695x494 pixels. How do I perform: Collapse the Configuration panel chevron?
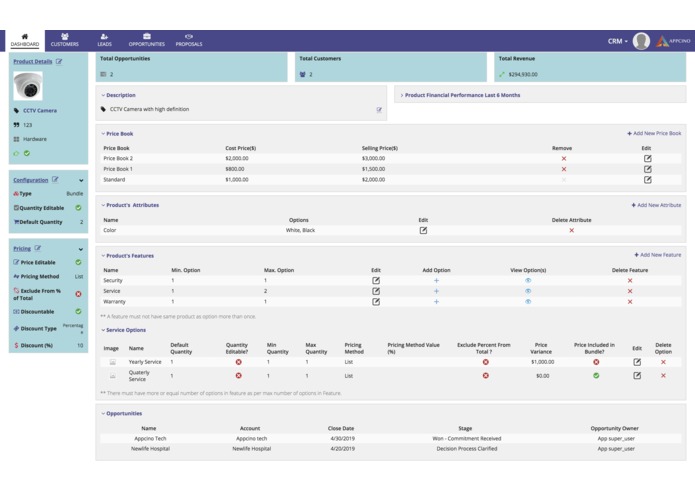[81, 180]
